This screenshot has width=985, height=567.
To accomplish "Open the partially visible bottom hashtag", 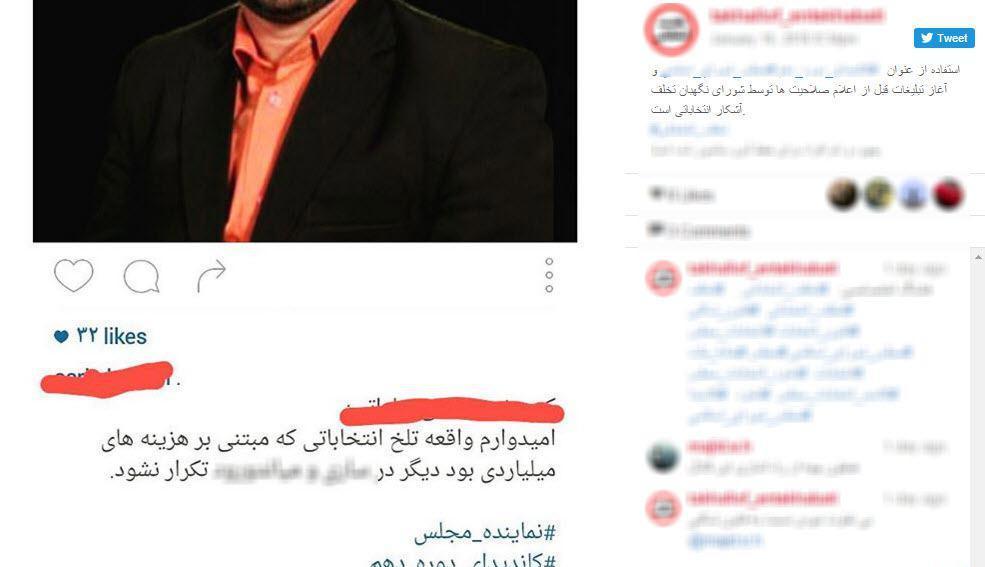I will click(x=463, y=560).
